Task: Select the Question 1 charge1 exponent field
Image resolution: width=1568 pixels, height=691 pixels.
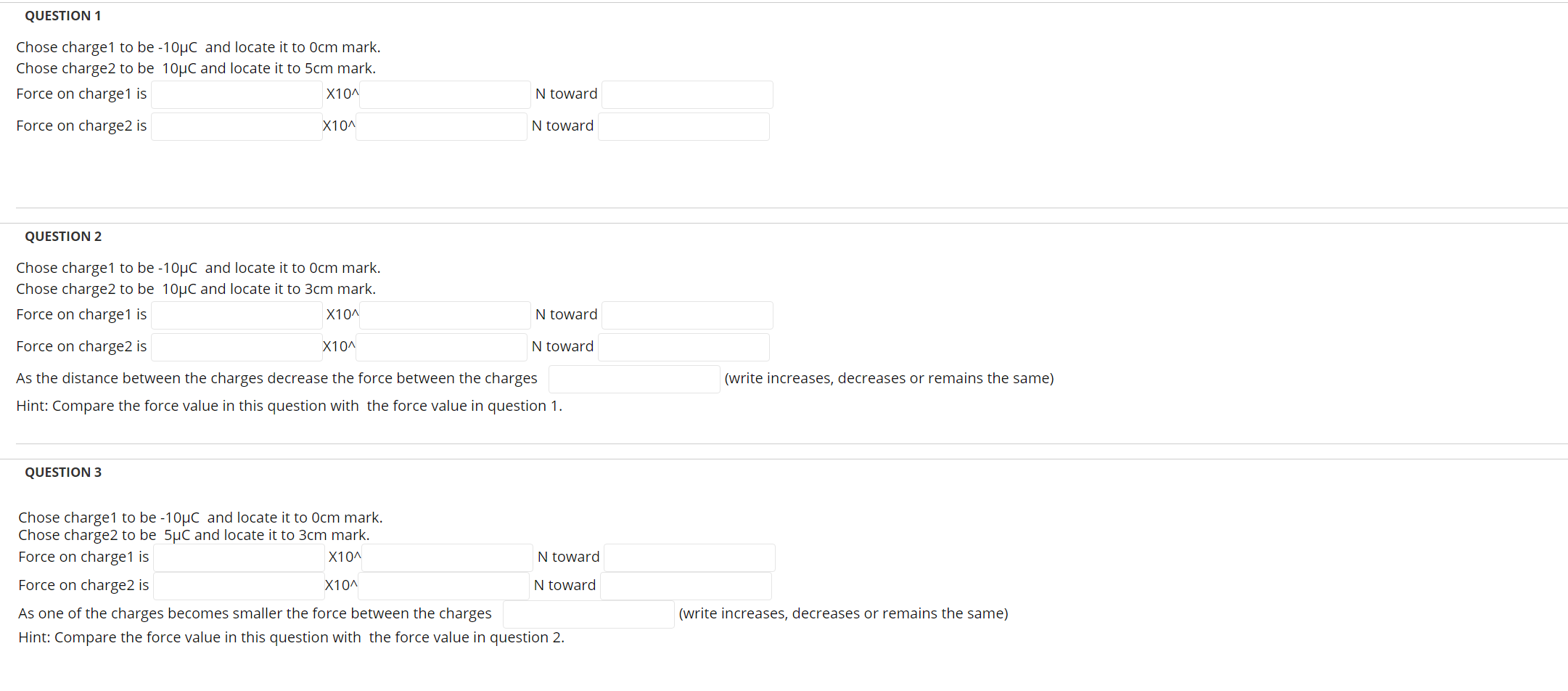Action: coord(443,94)
